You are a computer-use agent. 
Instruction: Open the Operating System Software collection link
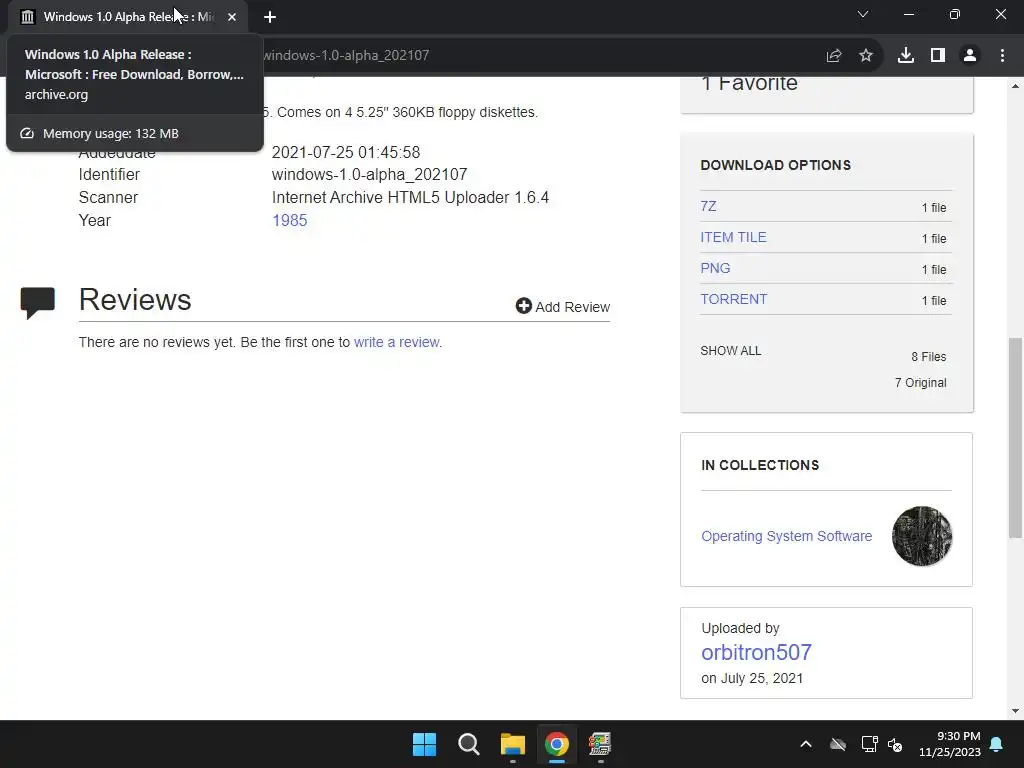tap(787, 536)
